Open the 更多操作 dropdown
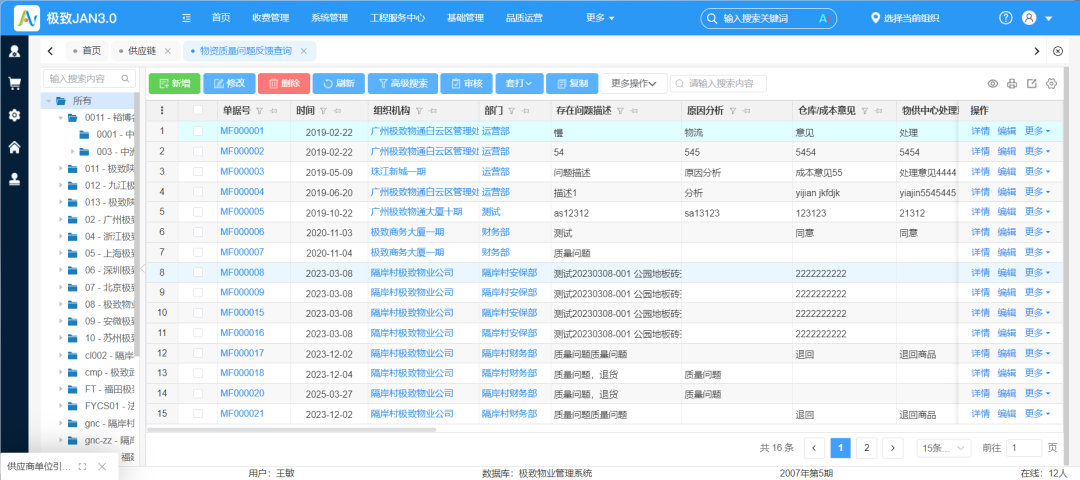This screenshot has height=480, width=1080. [x=634, y=83]
